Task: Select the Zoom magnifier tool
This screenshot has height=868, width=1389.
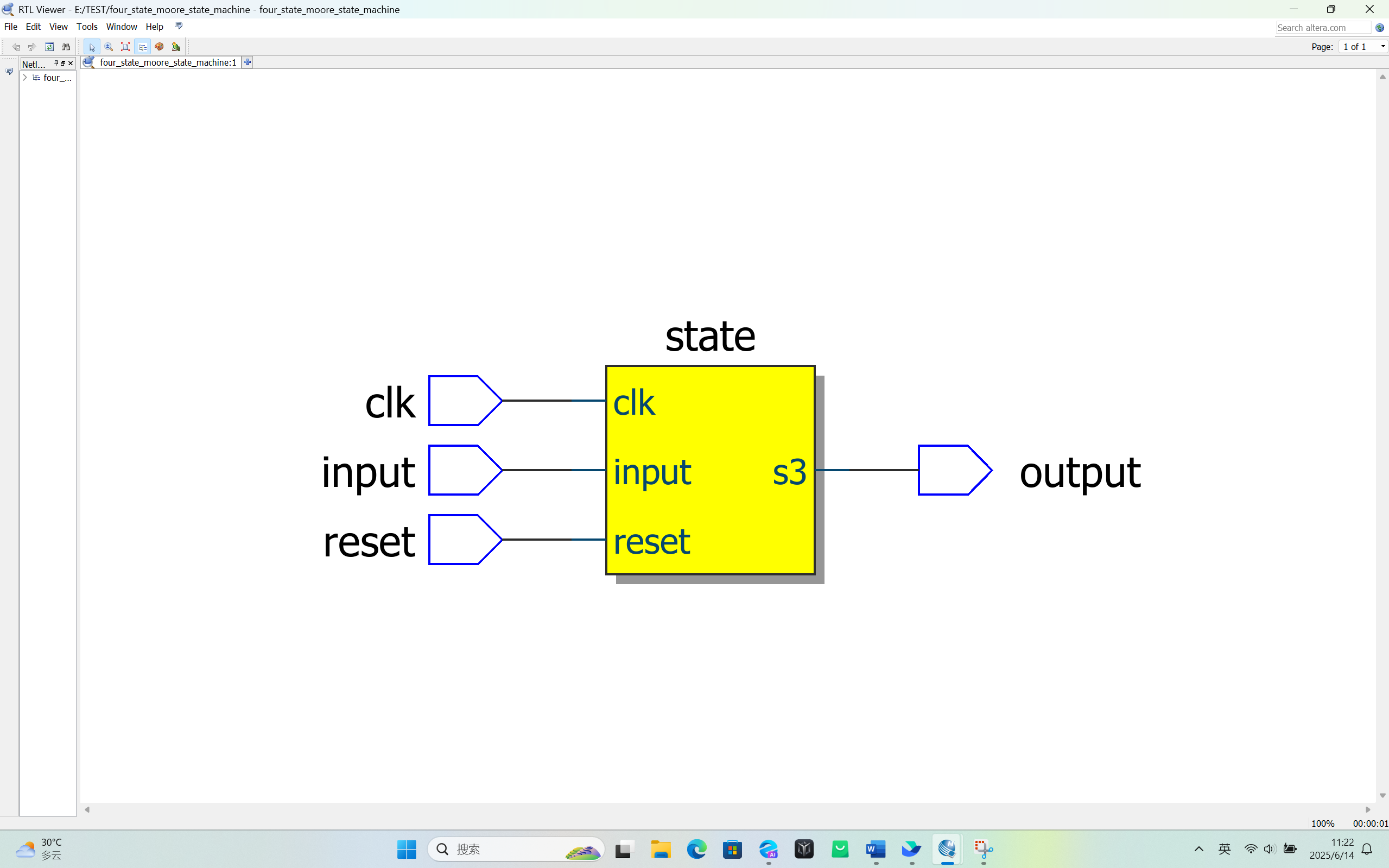Action: (x=109, y=47)
